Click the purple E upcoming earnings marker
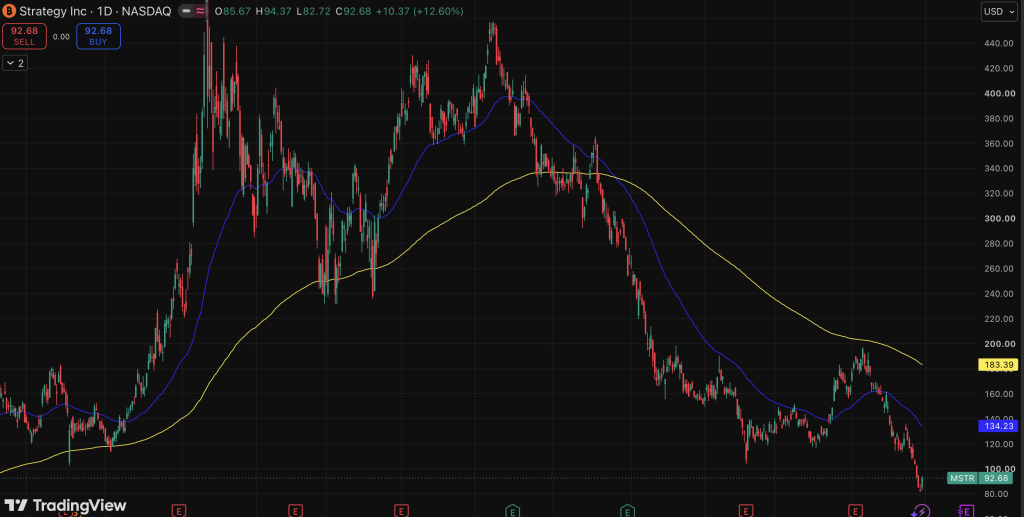Image resolution: width=1024 pixels, height=517 pixels. pyautogui.click(x=965, y=510)
